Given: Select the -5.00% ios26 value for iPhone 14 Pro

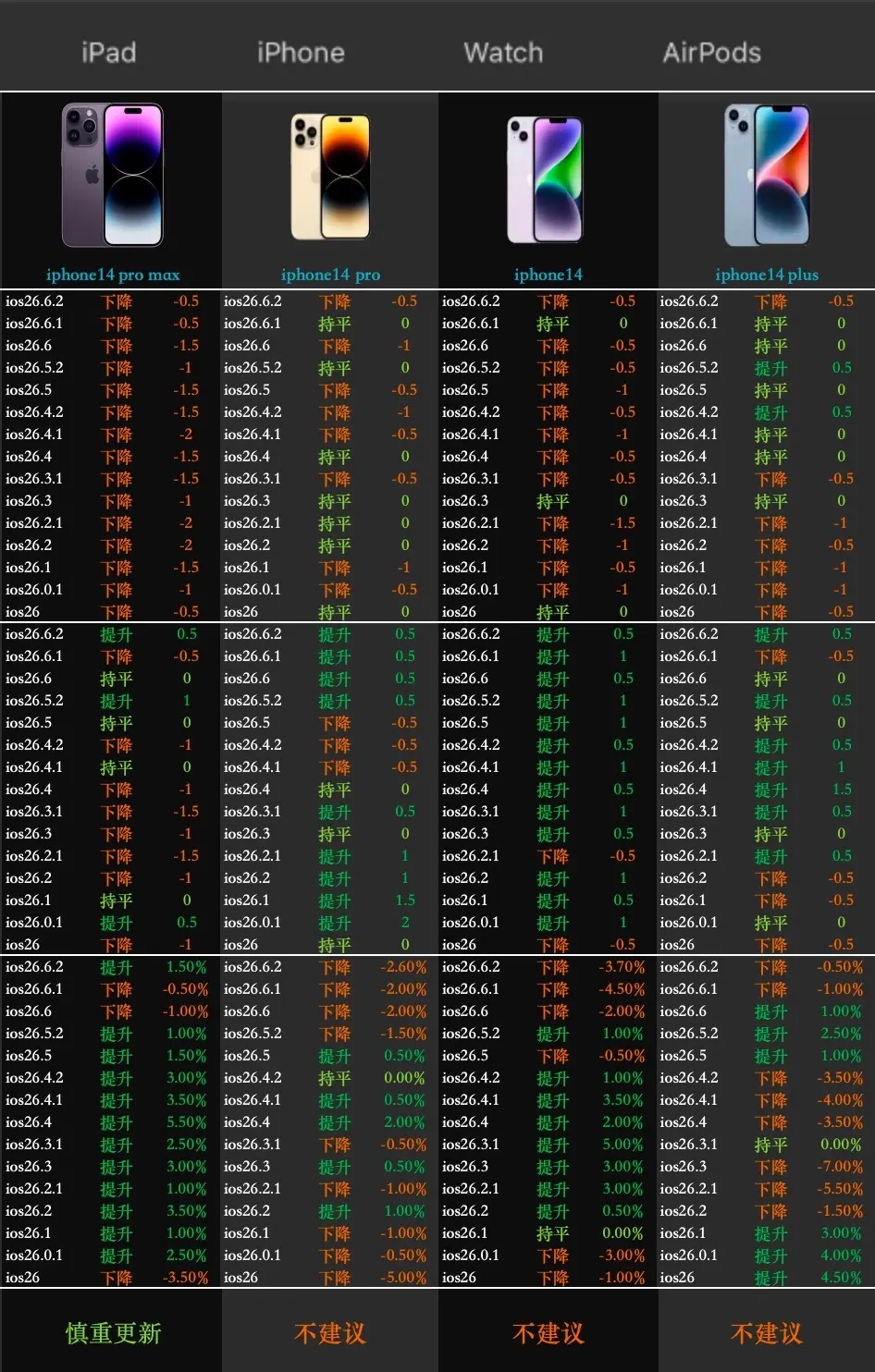Looking at the screenshot, I should point(403,1278).
